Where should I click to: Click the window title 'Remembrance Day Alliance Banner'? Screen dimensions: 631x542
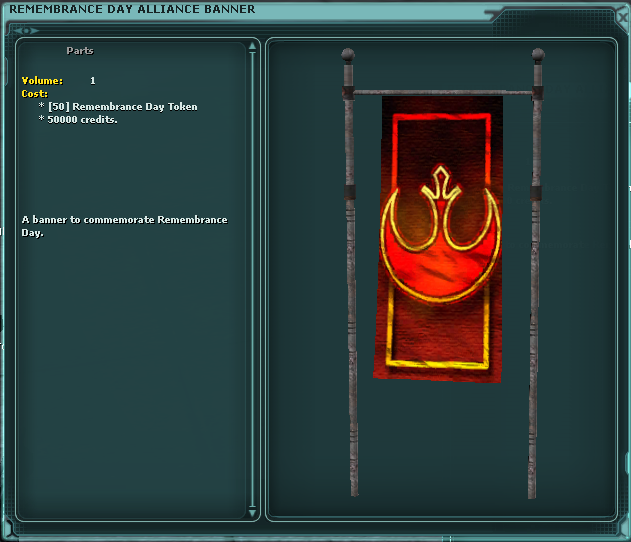pyautogui.click(x=132, y=9)
